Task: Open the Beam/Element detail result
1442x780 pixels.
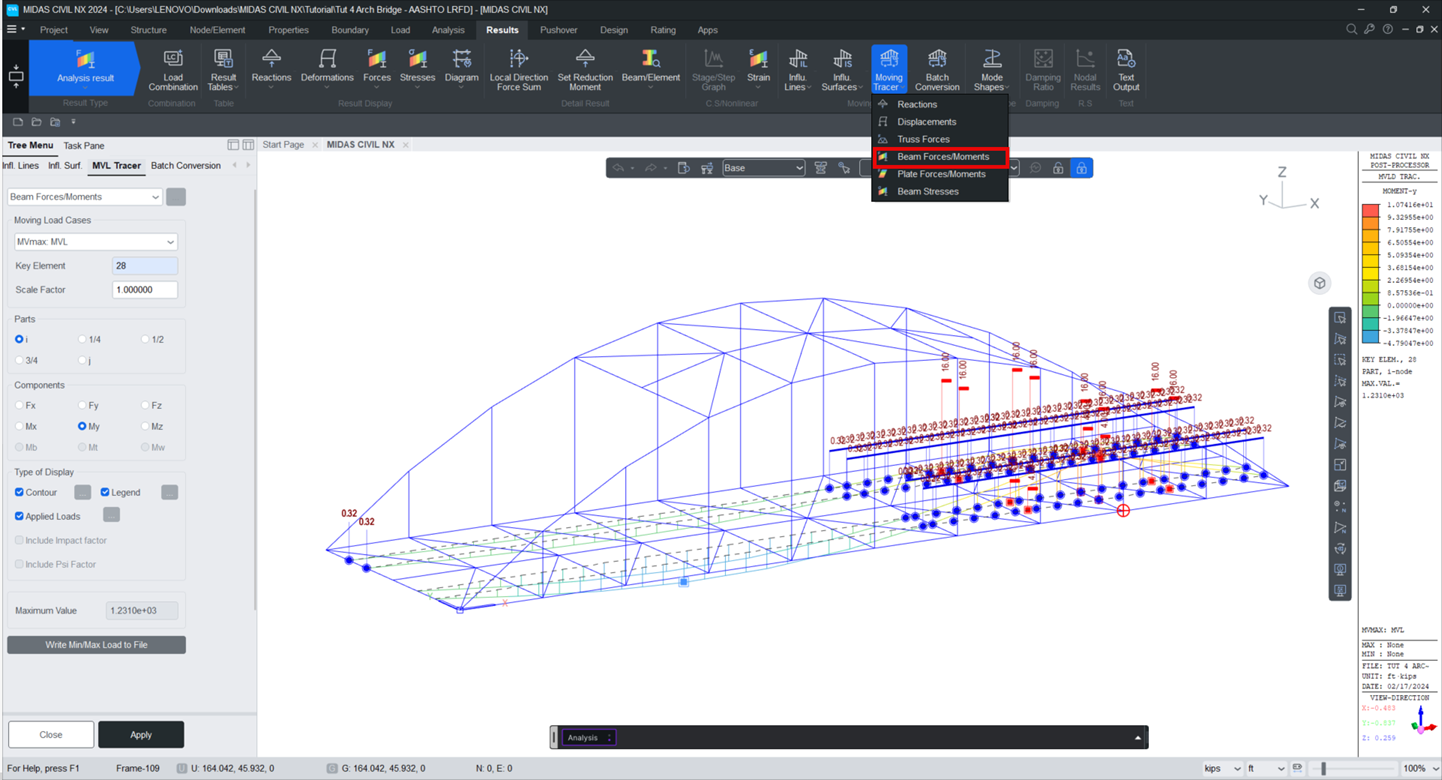Action: [650, 70]
